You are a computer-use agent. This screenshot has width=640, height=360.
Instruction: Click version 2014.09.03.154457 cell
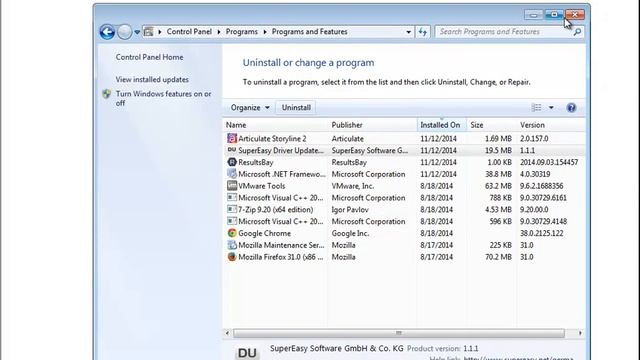(x=549, y=162)
